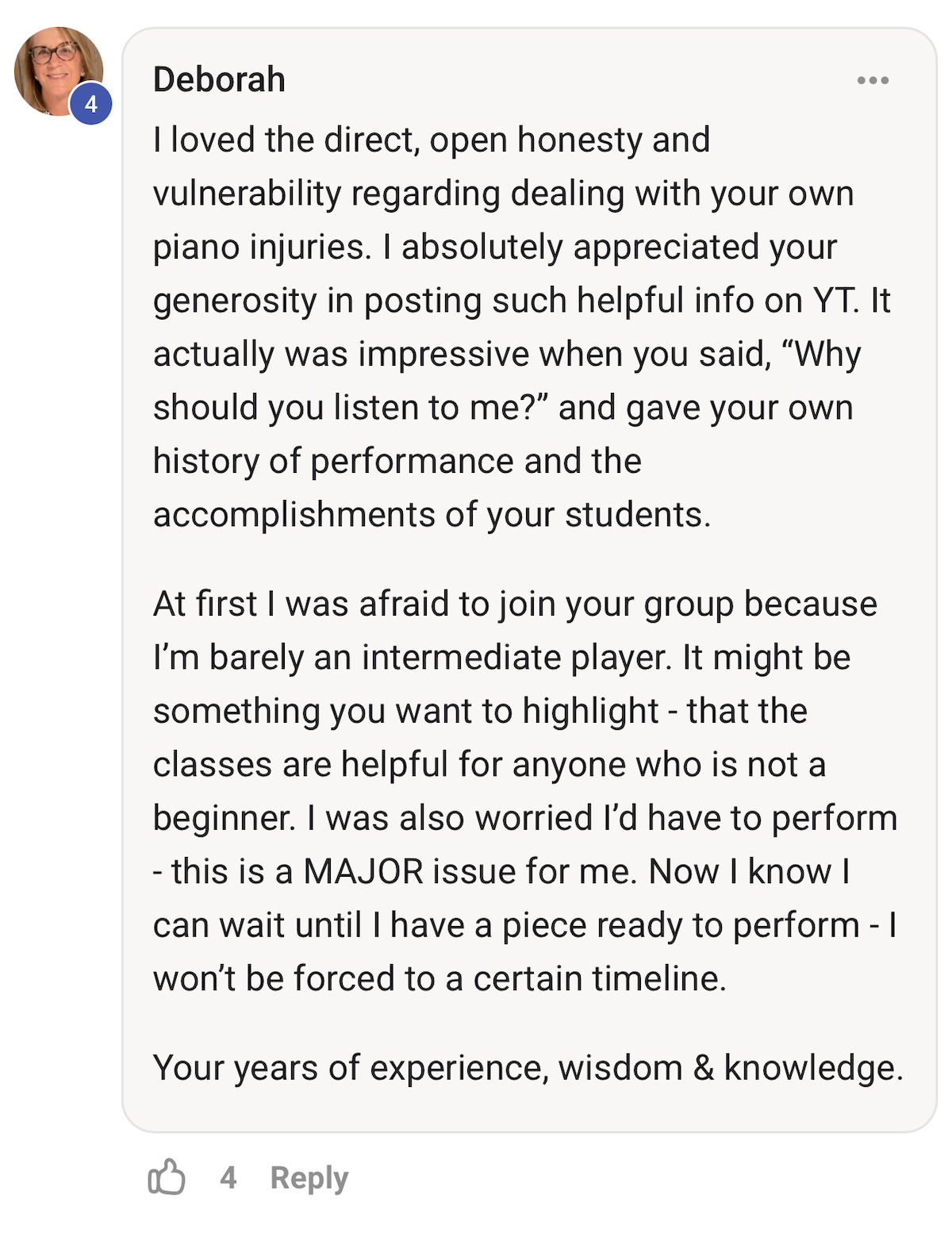This screenshot has width=952, height=1233.
Task: Like Deborah's comment with thumbs-up icon
Action: click(x=167, y=1177)
